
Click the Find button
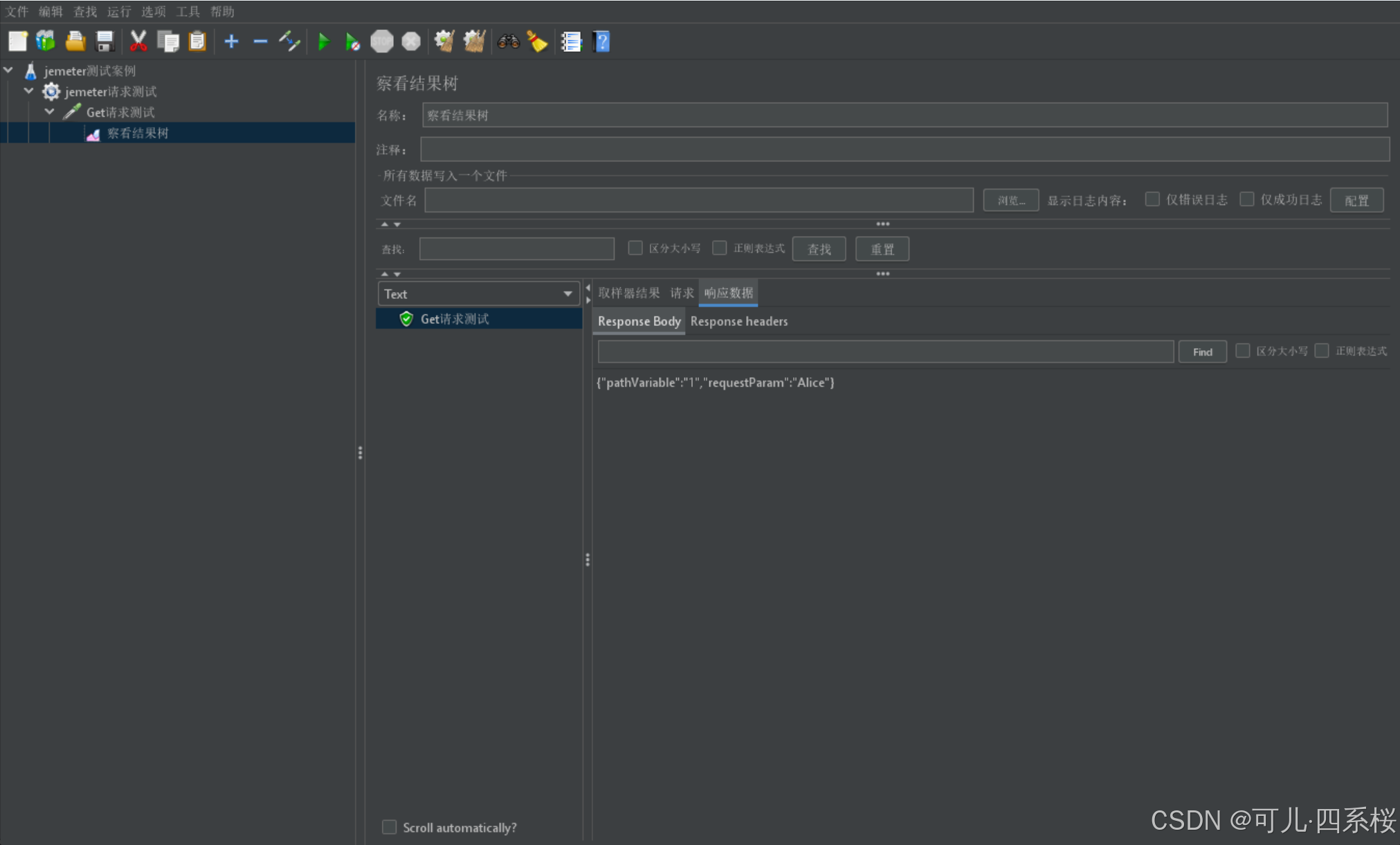(x=1202, y=352)
